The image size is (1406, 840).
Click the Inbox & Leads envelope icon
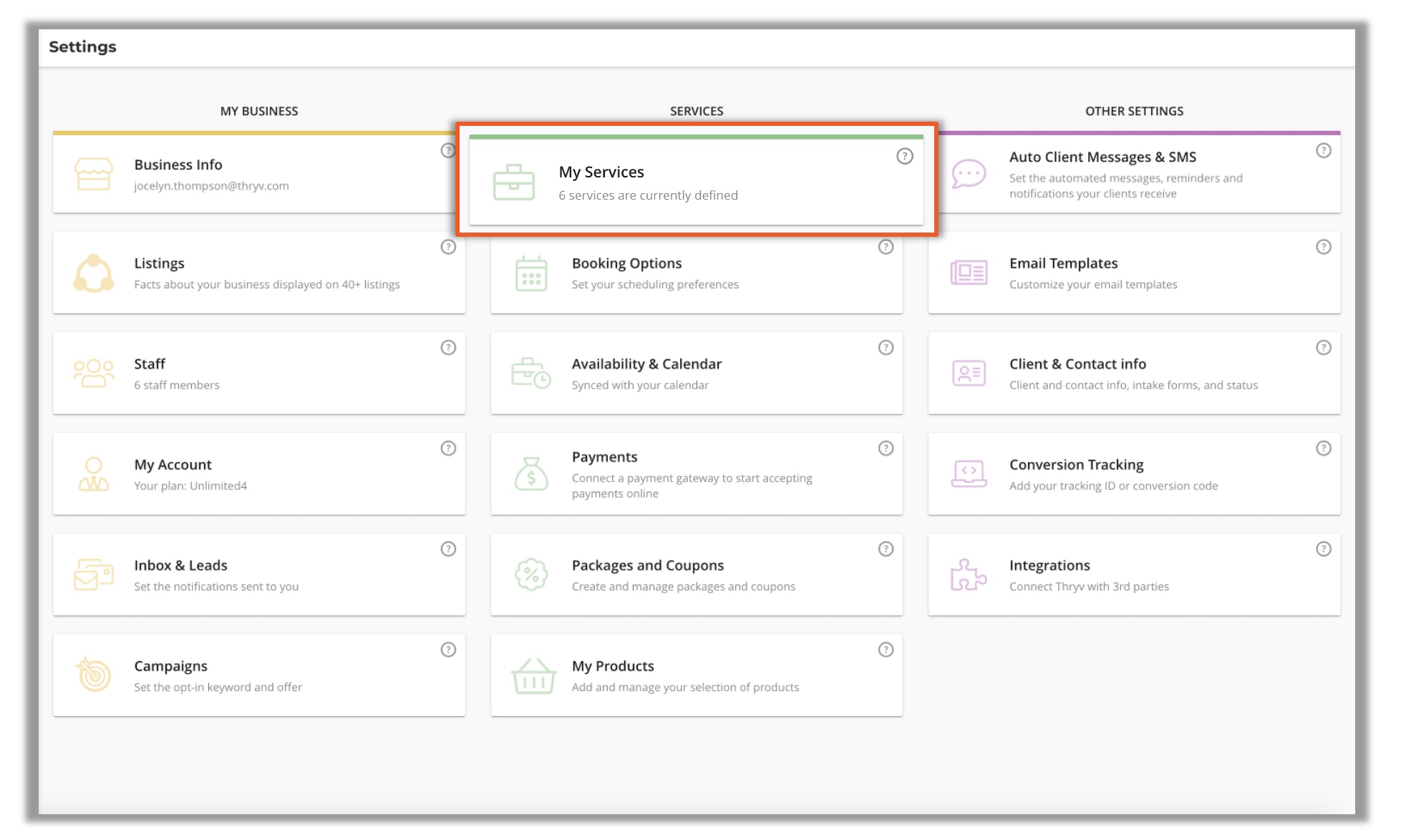[94, 575]
